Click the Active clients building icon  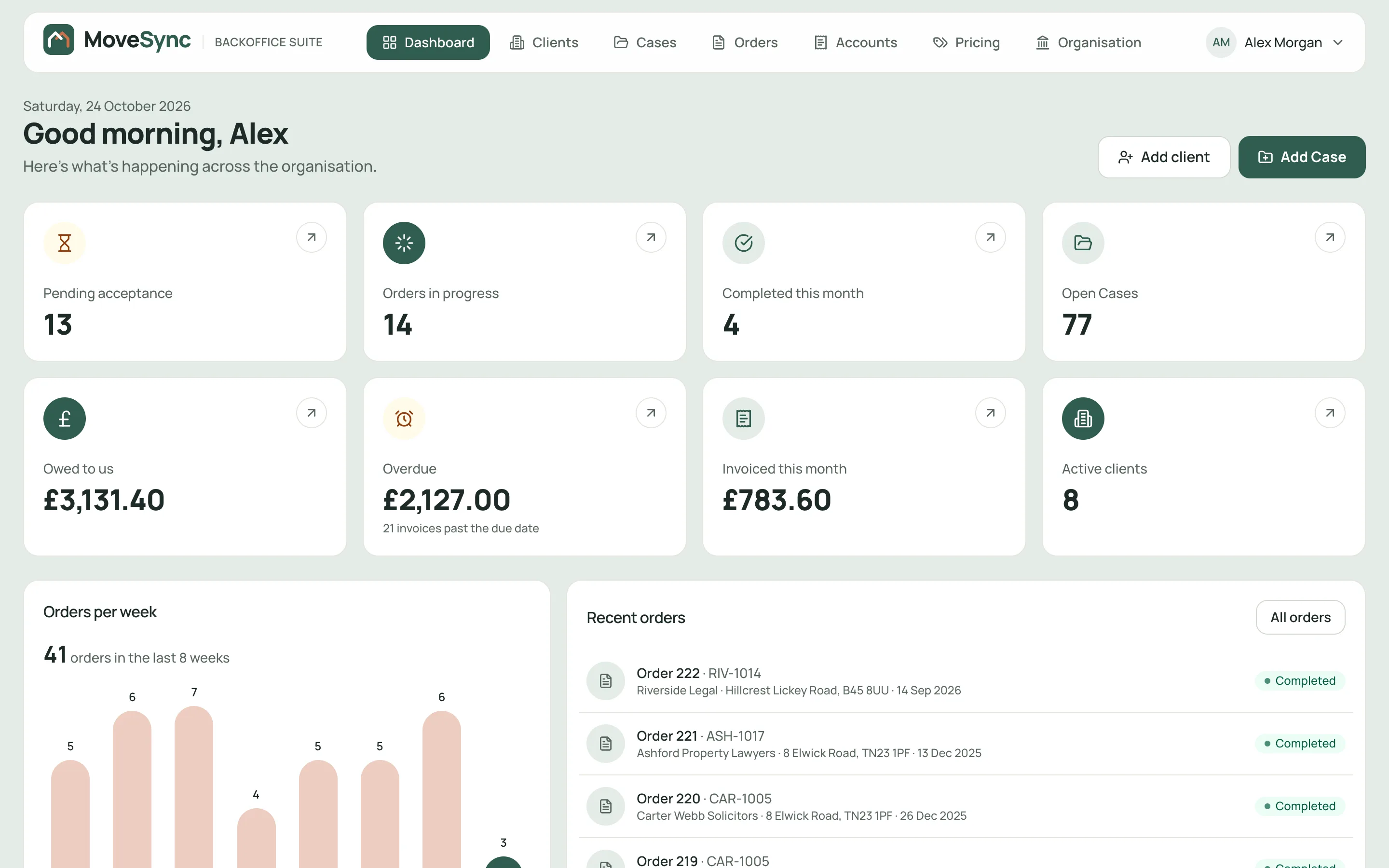coord(1083,419)
